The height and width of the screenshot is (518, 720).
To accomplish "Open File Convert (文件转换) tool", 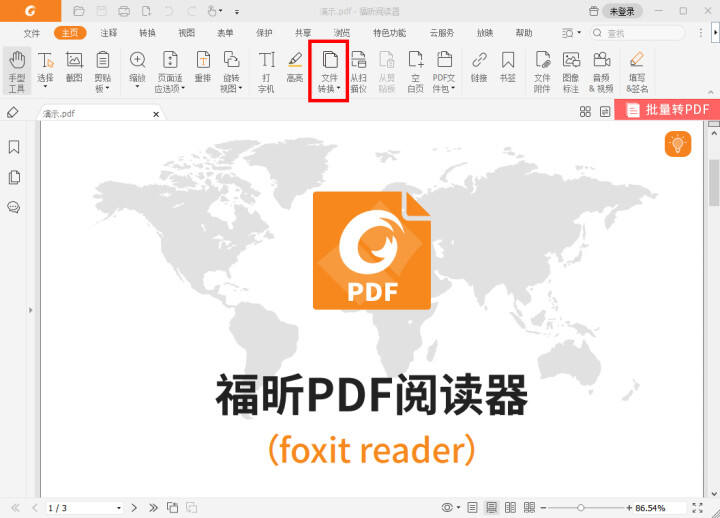I will (x=329, y=71).
